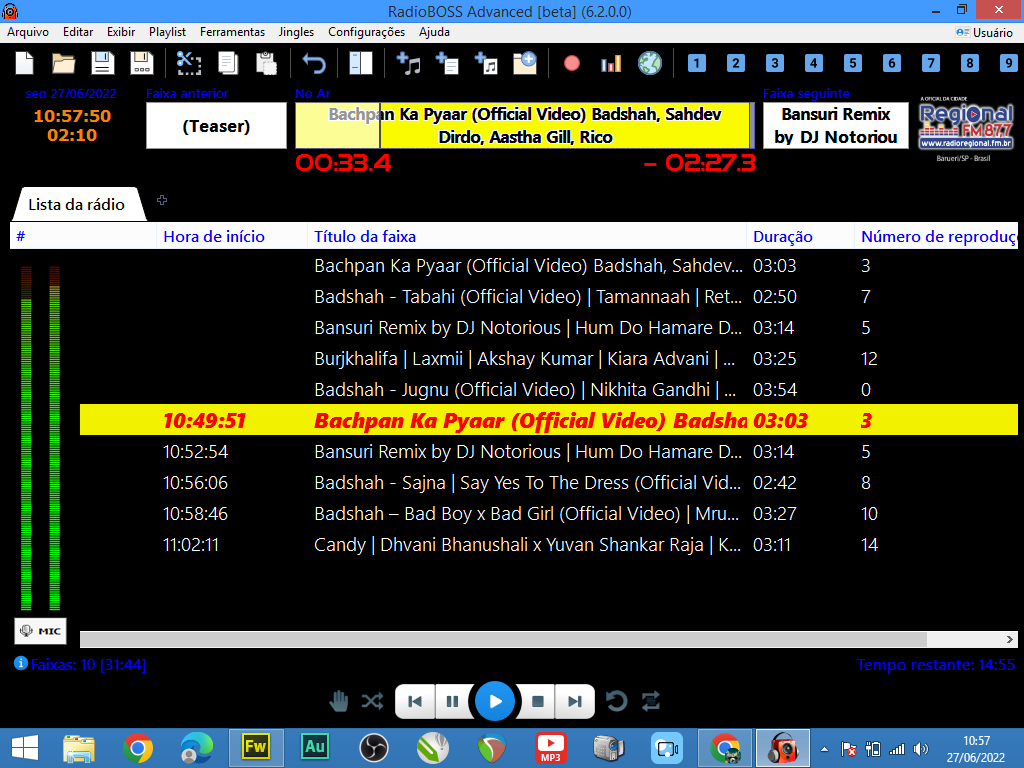Click numbered toolbar button 1

point(697,63)
